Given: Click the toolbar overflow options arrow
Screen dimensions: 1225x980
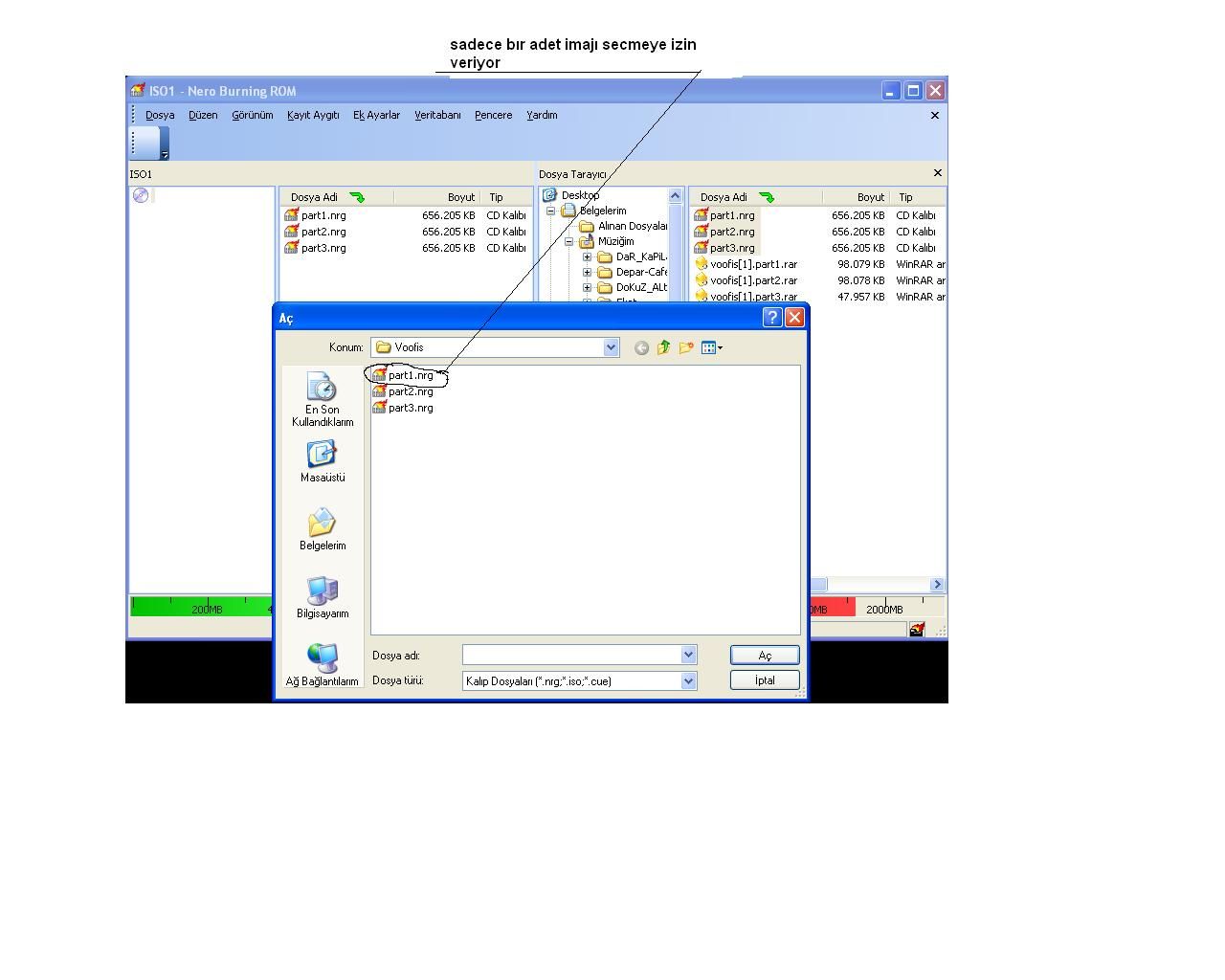Looking at the screenshot, I should click(x=165, y=154).
